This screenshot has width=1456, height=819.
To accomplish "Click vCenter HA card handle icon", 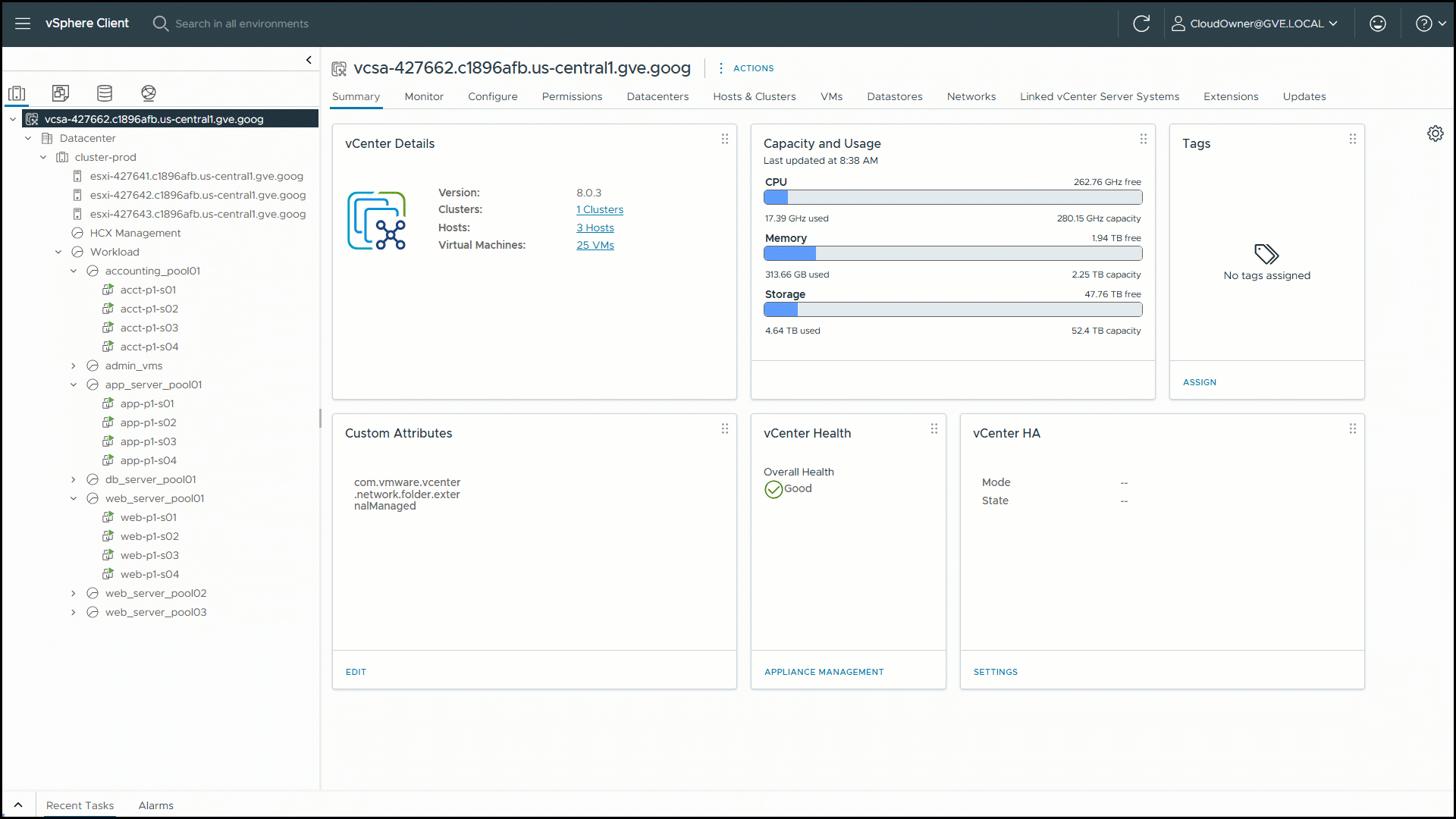I will [1353, 428].
